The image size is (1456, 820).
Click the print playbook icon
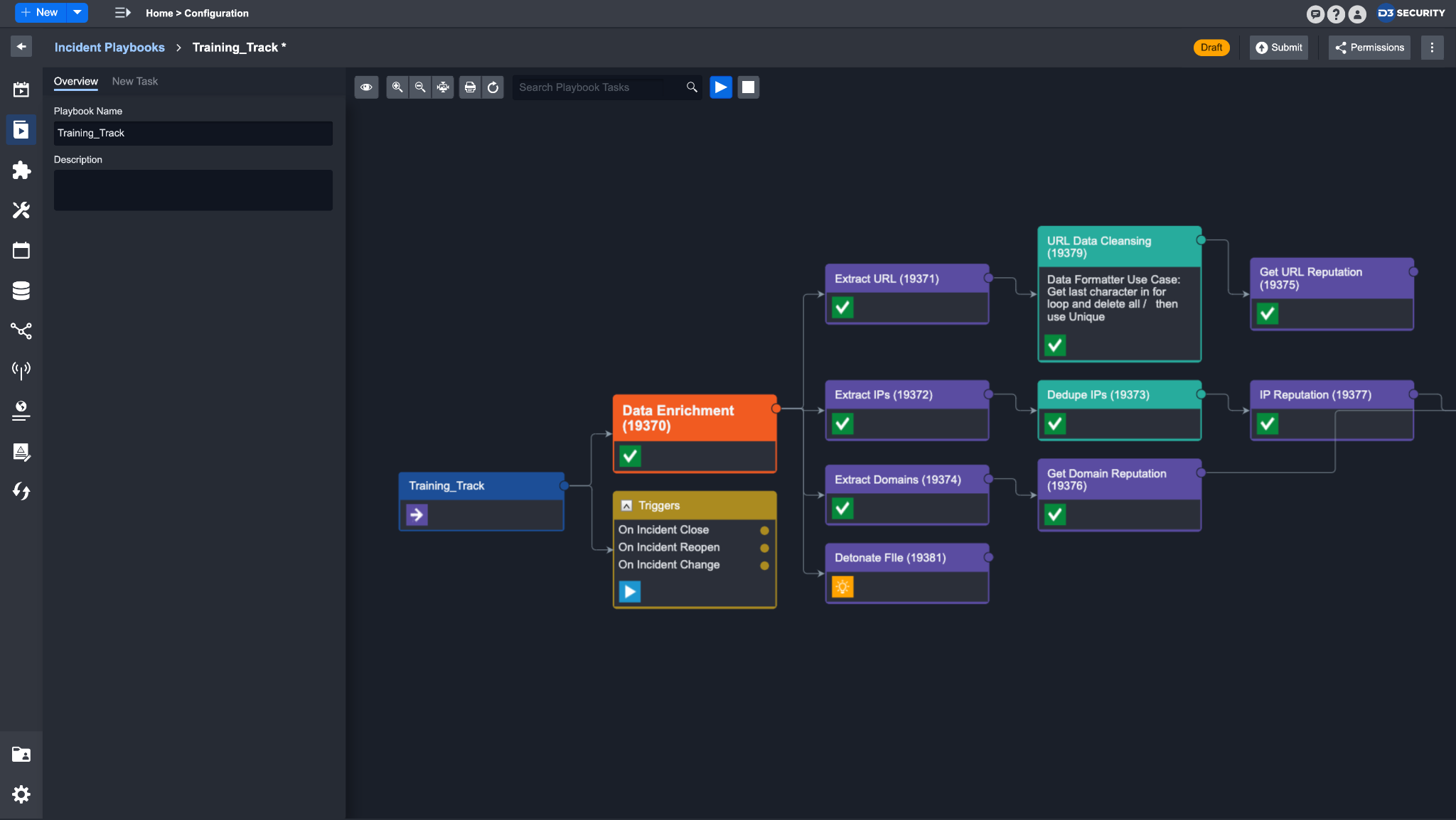tap(470, 87)
